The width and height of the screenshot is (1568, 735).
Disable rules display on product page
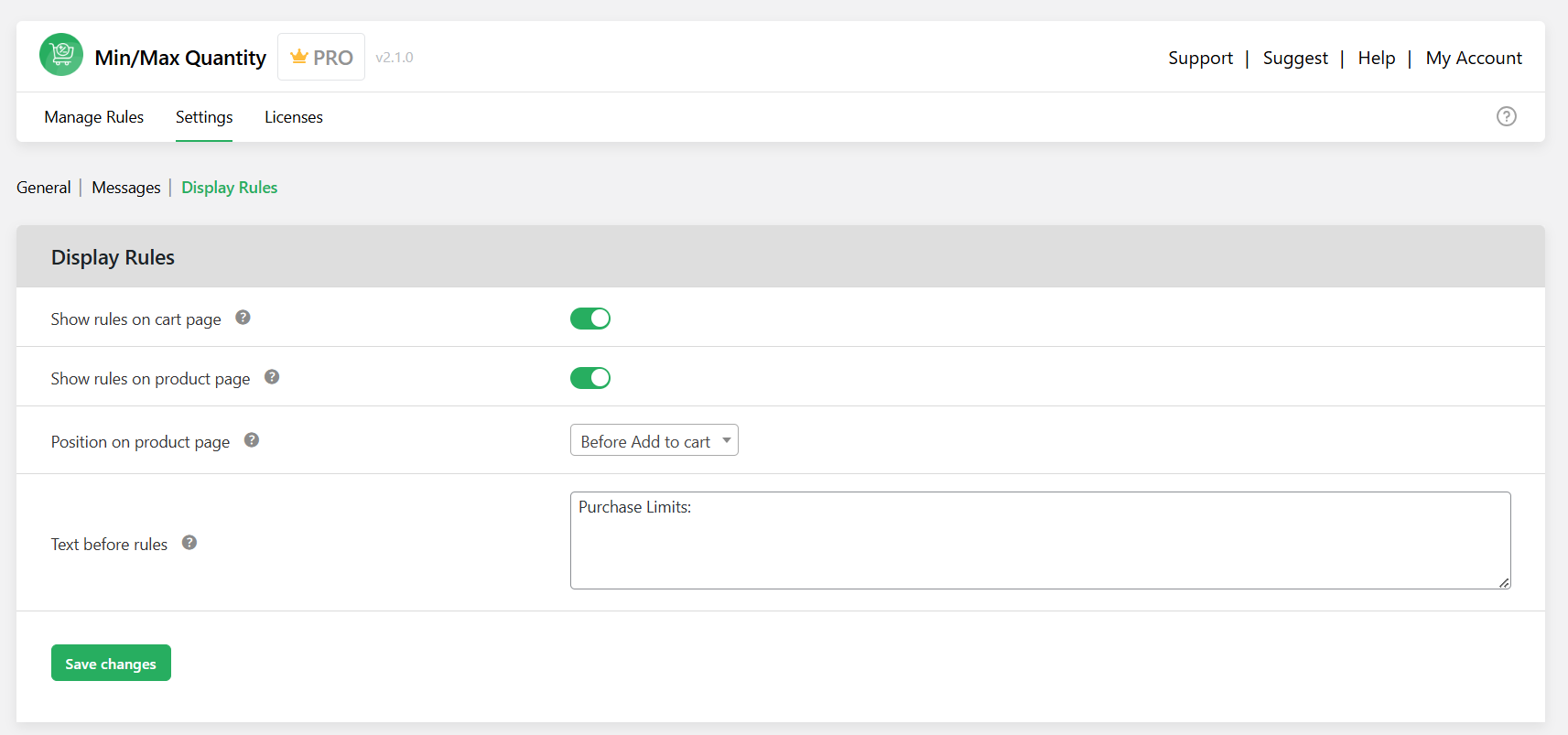point(590,377)
